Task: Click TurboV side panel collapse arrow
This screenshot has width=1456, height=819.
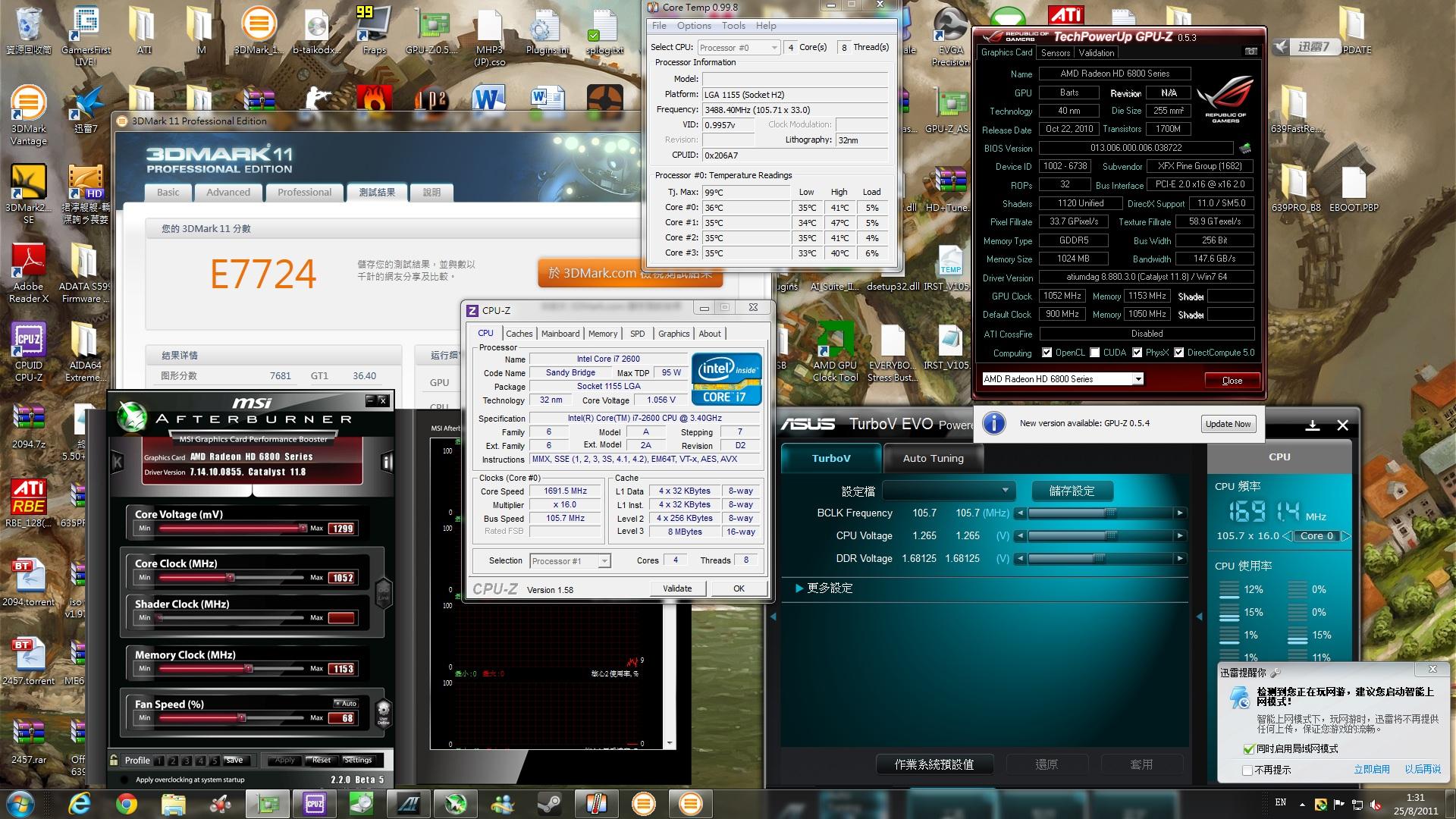Action: coord(1199,617)
